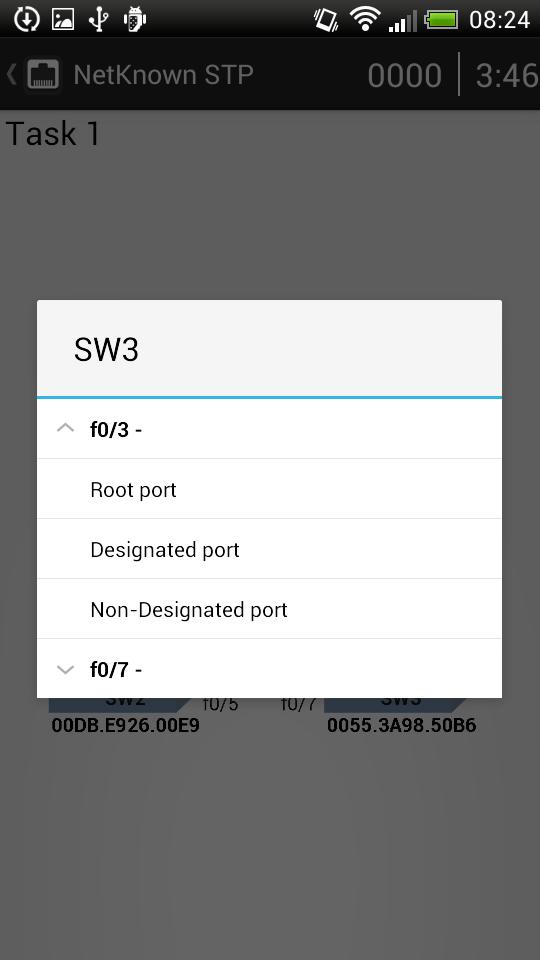Tap the NetKnown STP ethernet app icon
540x960 pixels.
click(x=42, y=75)
